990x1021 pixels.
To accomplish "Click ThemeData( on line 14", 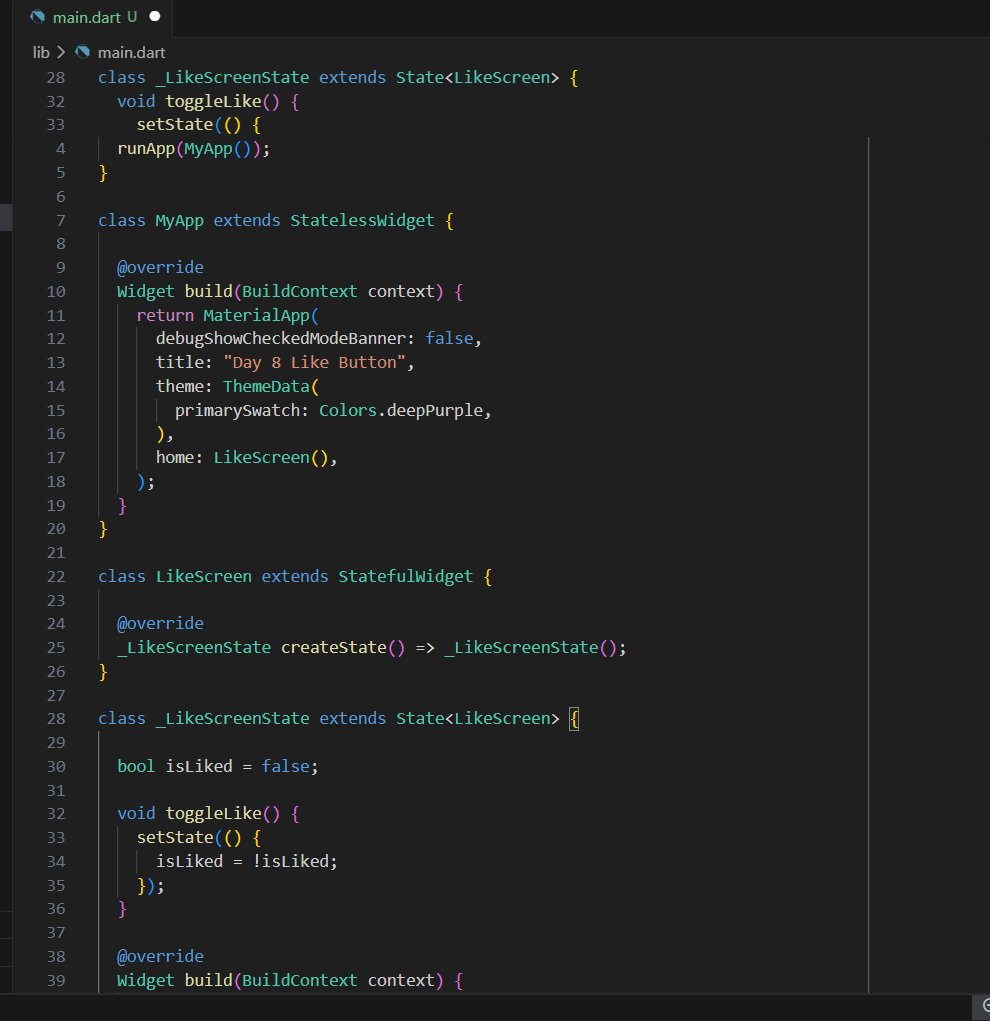I will pyautogui.click(x=271, y=386).
